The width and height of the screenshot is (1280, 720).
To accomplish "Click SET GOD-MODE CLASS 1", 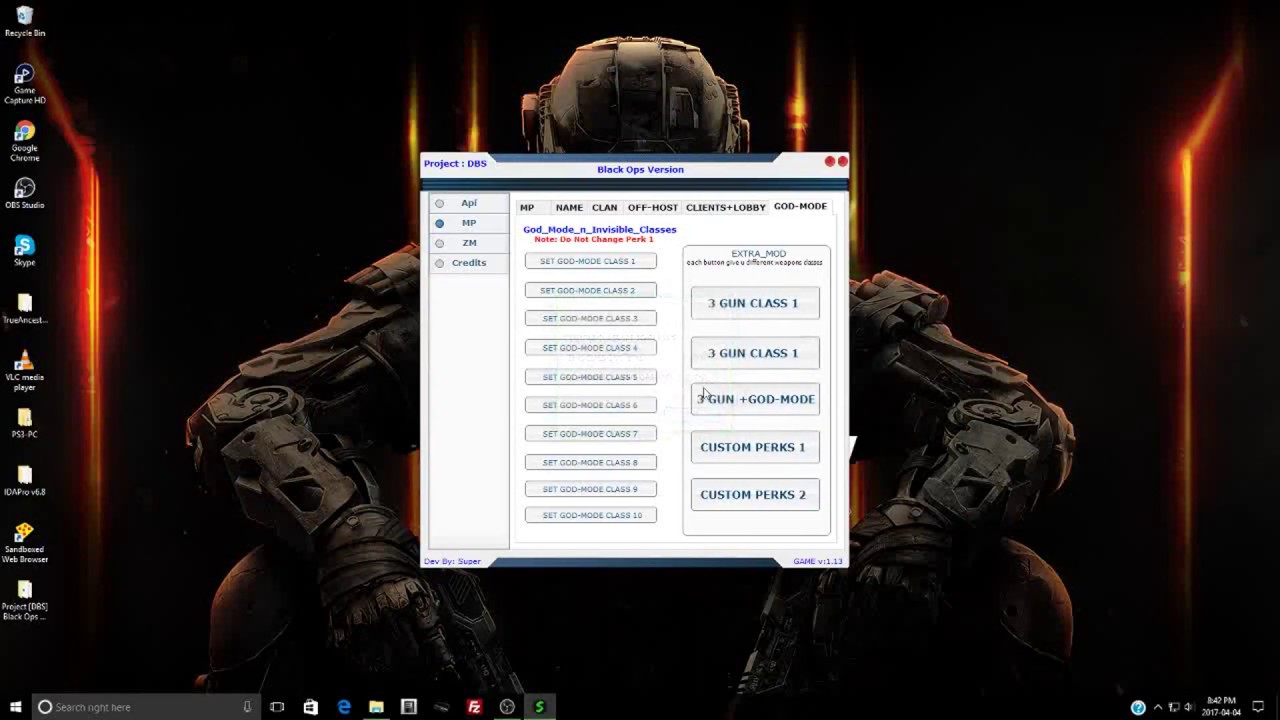I will tap(591, 261).
